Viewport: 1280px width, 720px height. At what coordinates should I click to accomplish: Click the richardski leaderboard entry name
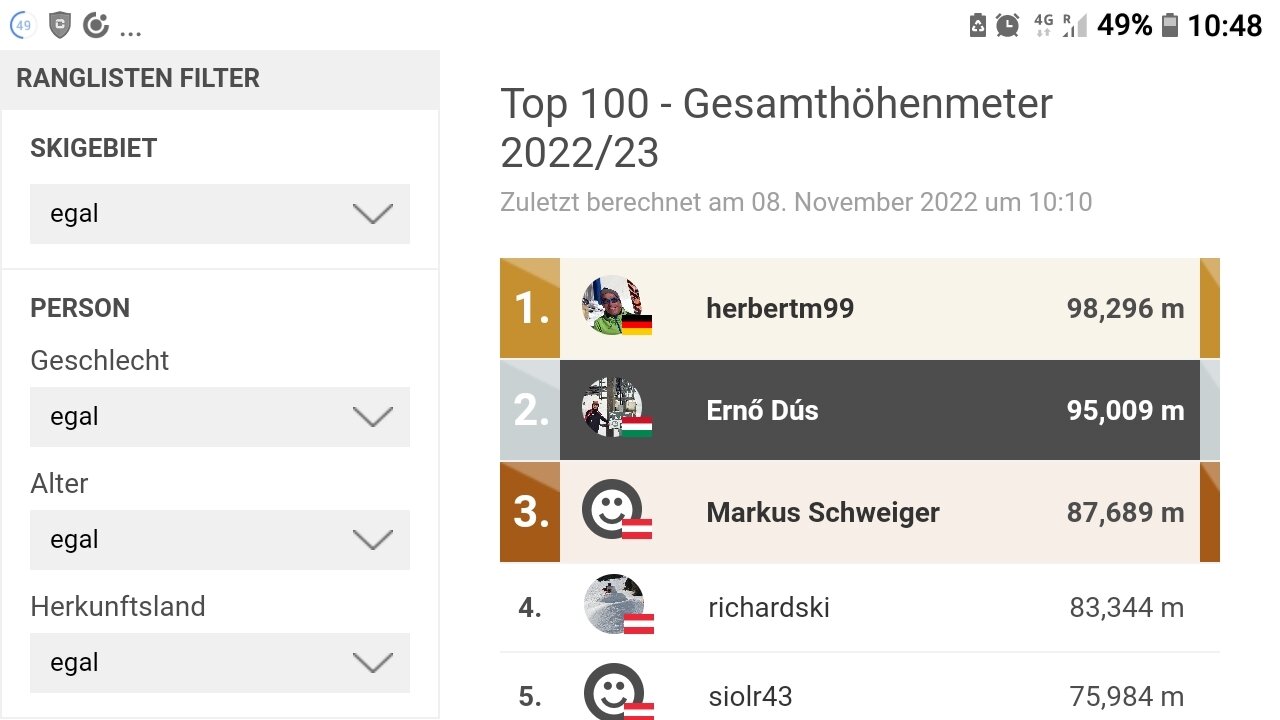(x=768, y=607)
